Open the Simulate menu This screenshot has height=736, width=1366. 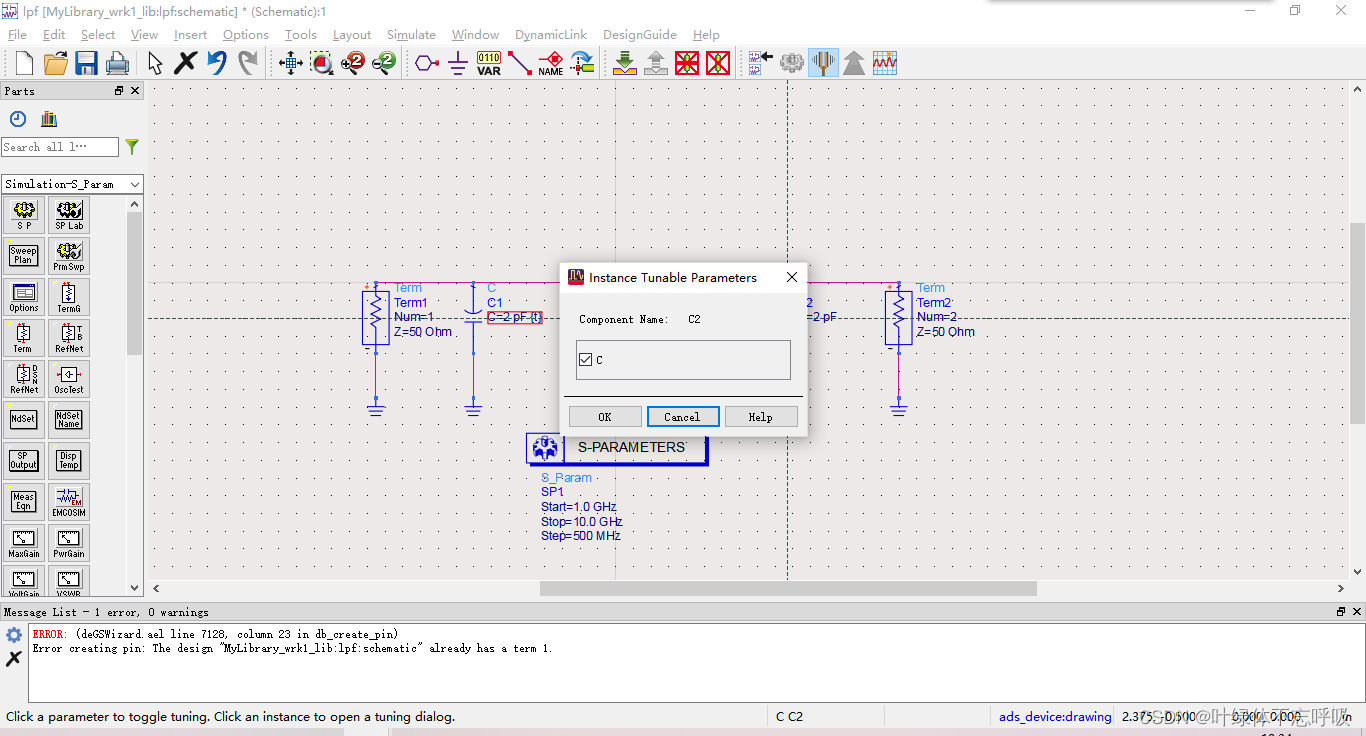411,34
